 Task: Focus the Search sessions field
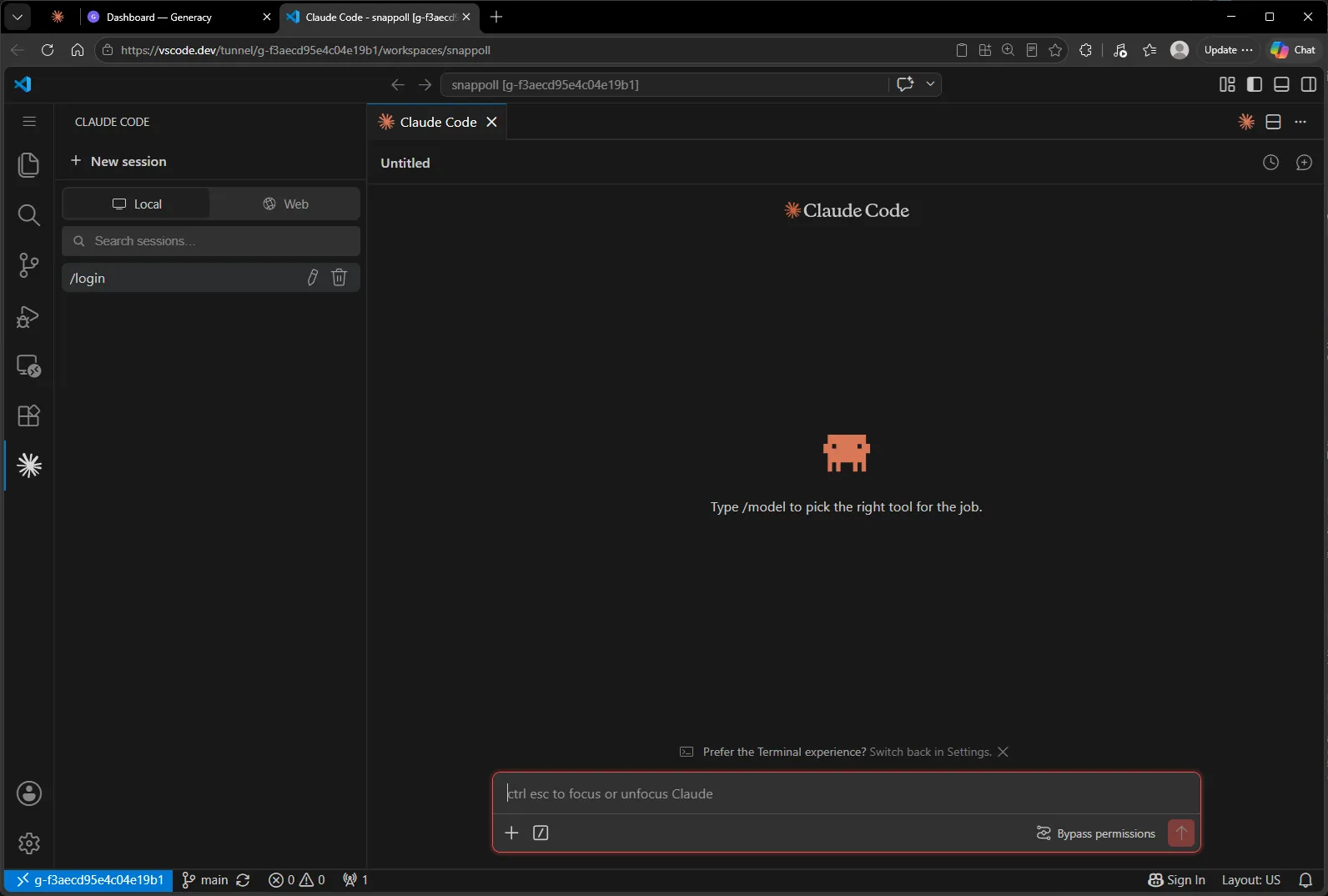coord(211,241)
